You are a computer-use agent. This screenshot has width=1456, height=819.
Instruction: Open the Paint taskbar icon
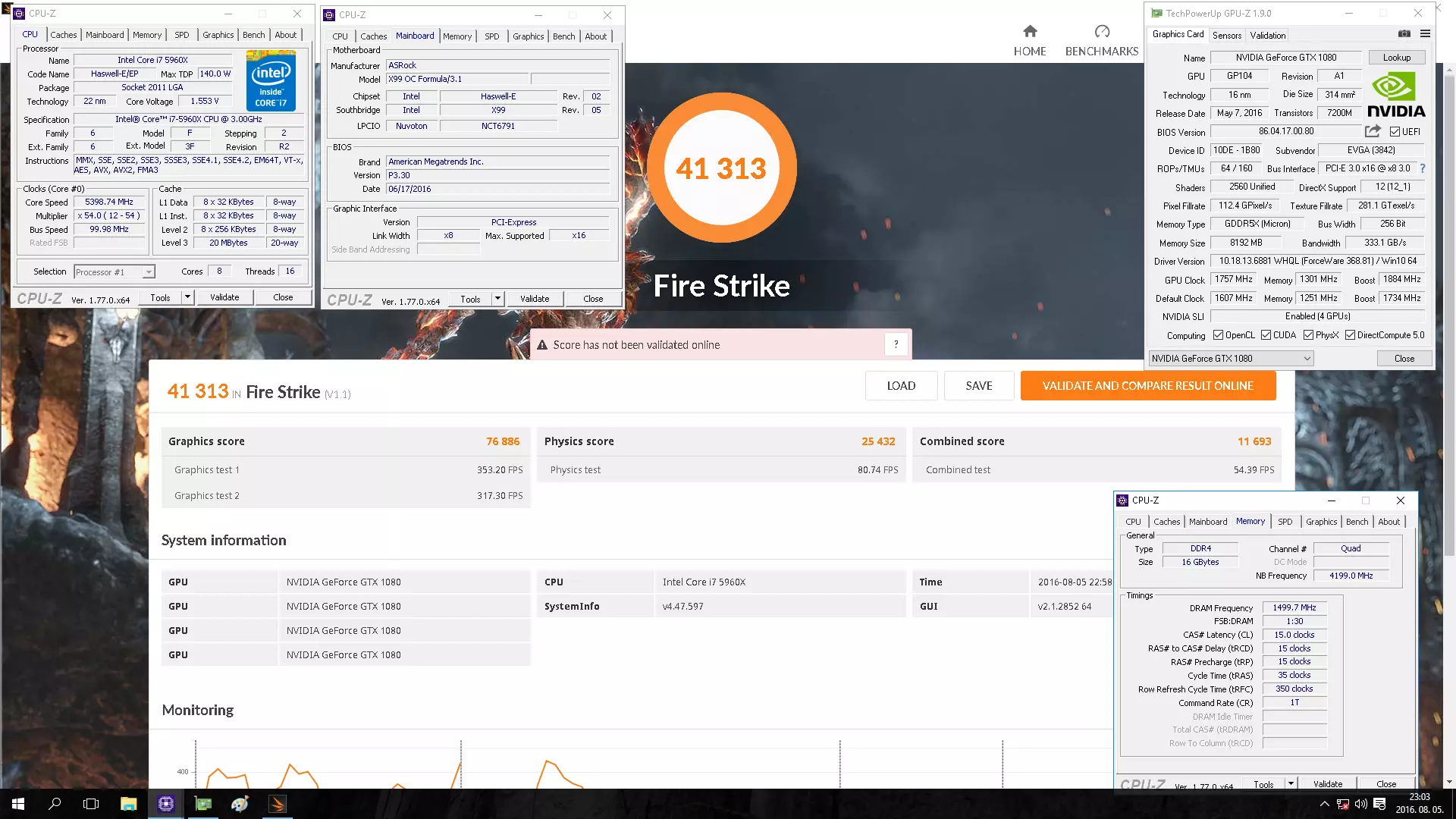click(240, 804)
